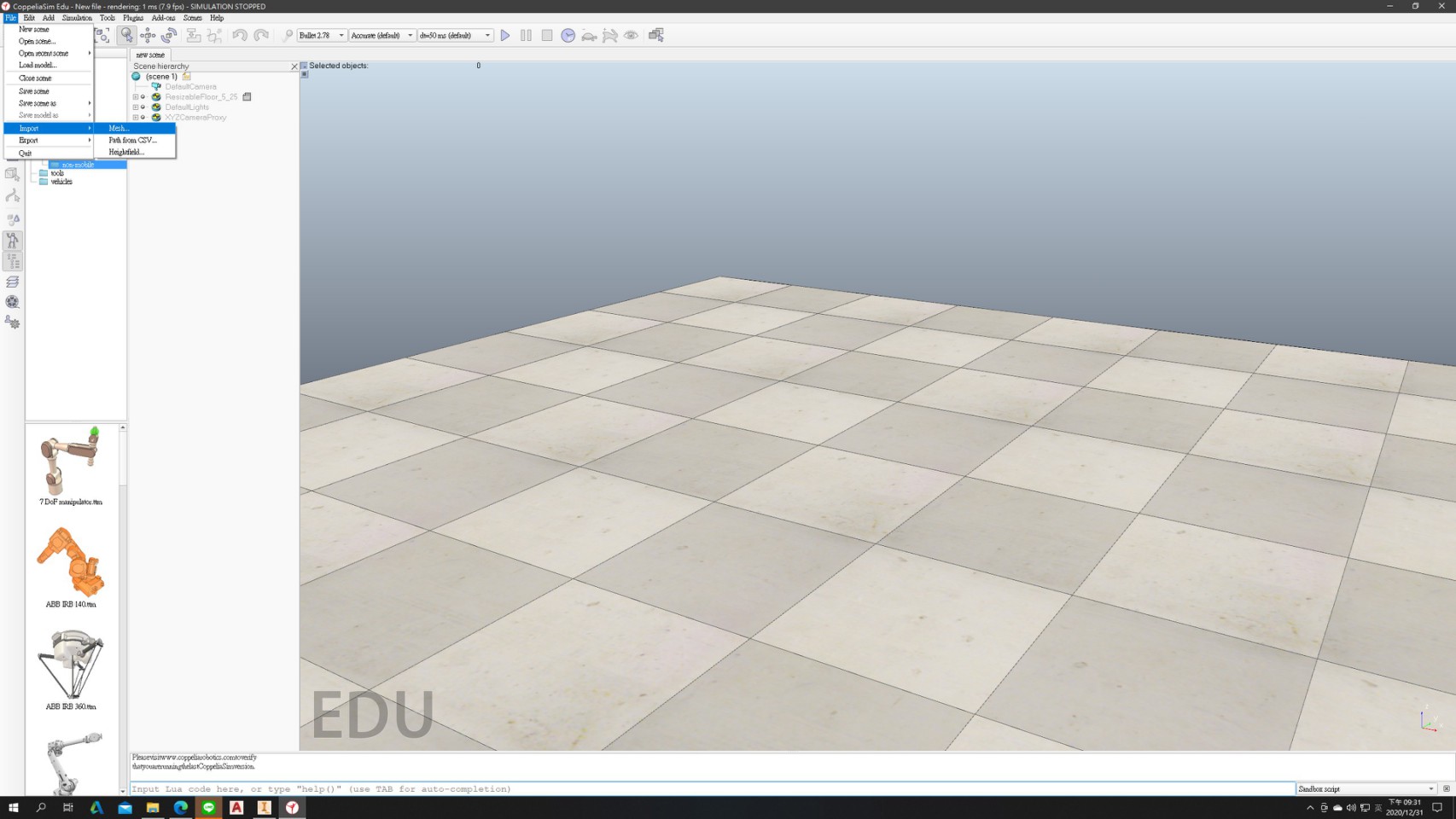Viewport: 1456px width, 819px height.
Task: Open the video recorder icon in sidebar
Action: (13, 302)
